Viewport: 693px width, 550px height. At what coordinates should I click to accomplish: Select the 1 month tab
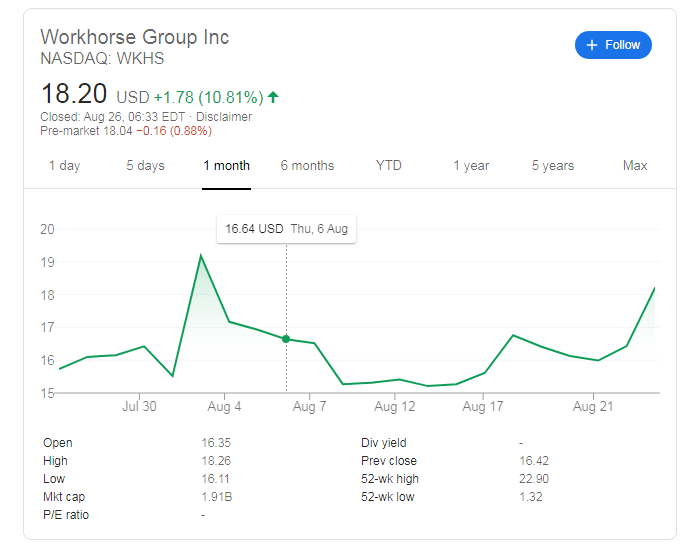point(226,166)
